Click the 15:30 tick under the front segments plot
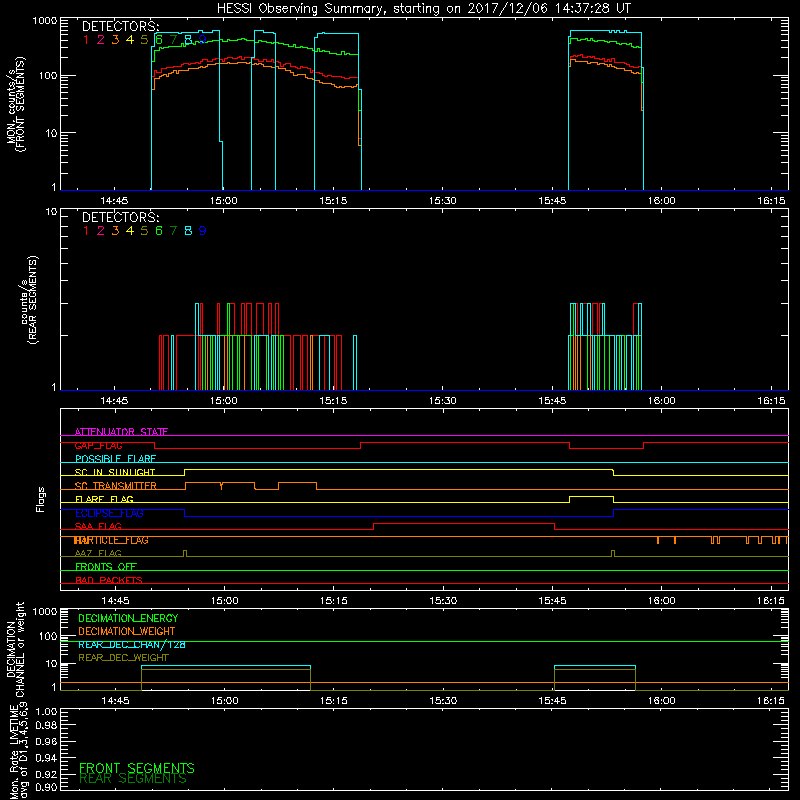 [442, 201]
